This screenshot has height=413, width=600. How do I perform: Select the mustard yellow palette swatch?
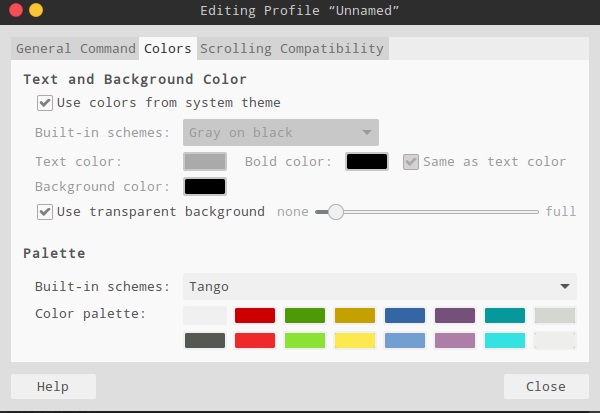click(x=355, y=316)
